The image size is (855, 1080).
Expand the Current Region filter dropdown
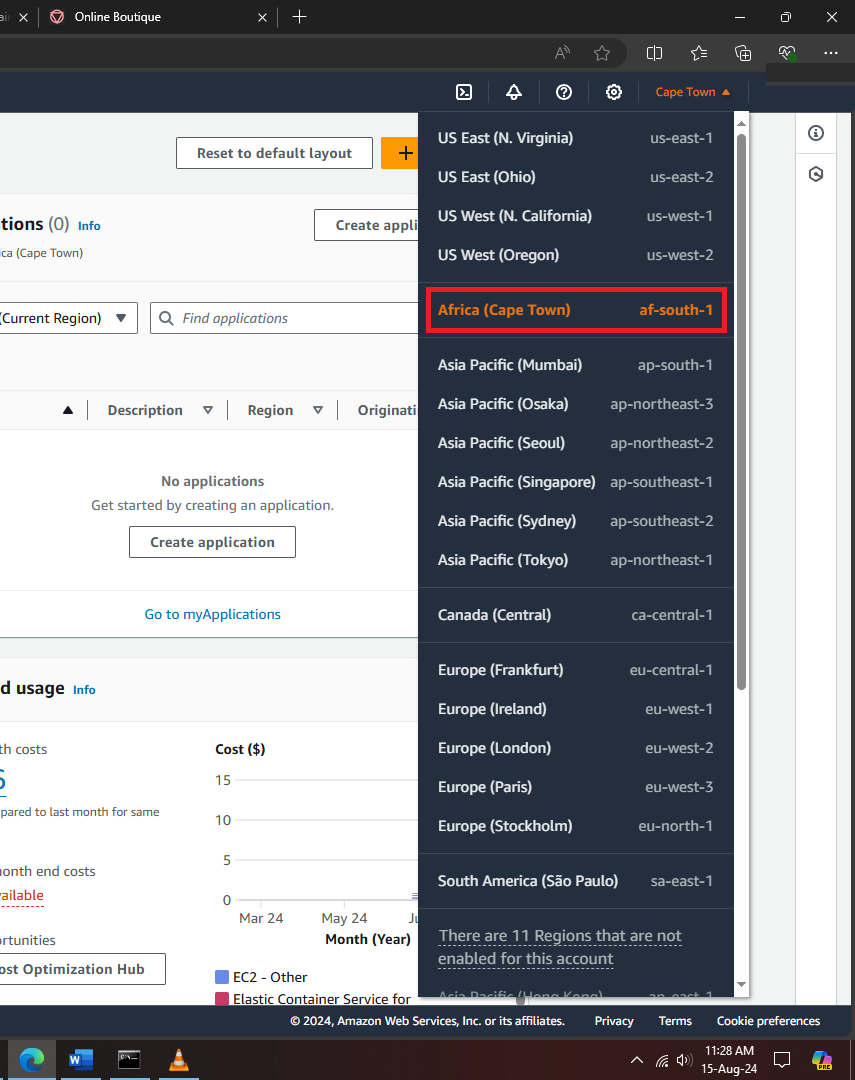[x=68, y=318]
